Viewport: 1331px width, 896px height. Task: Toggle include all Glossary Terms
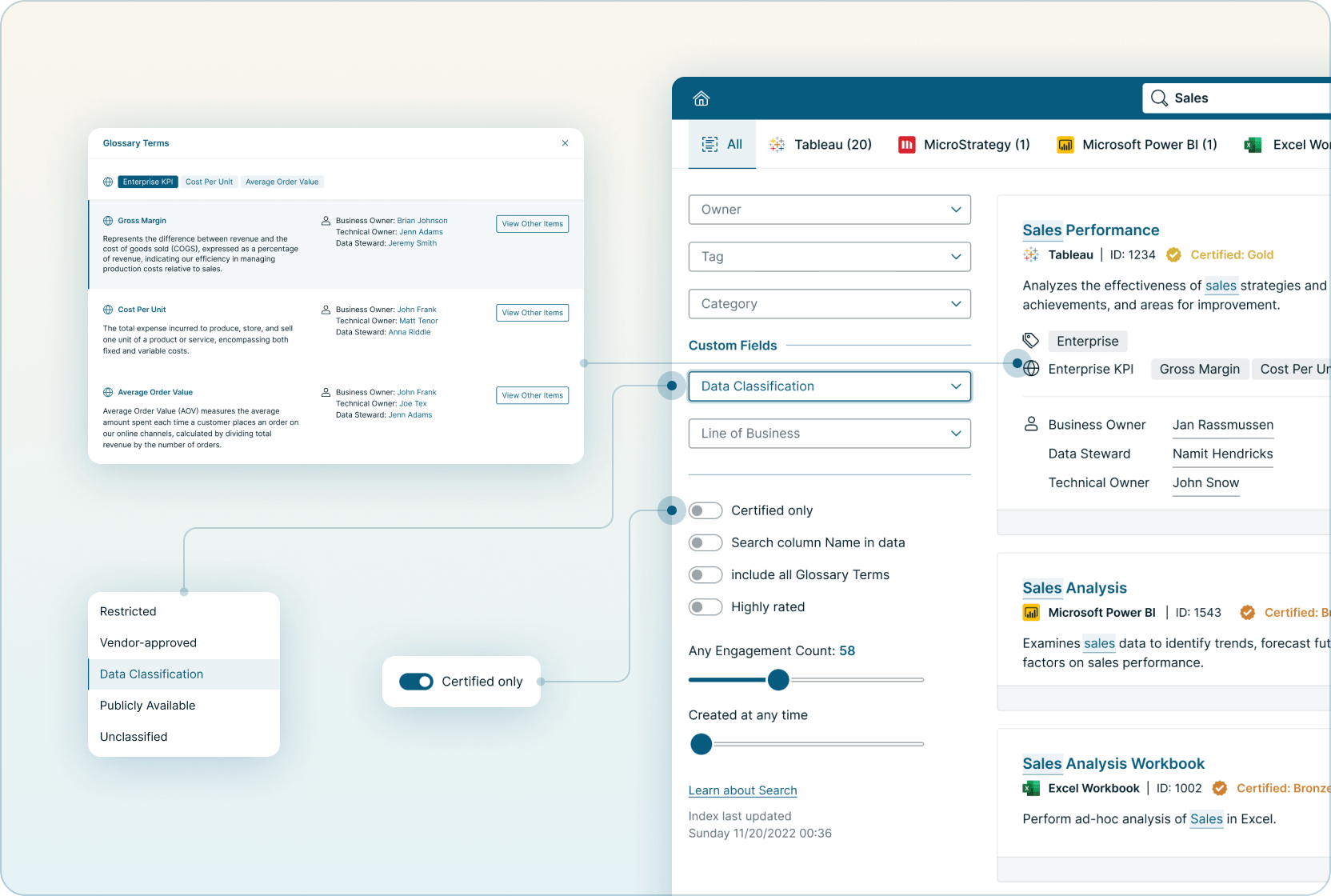point(705,574)
